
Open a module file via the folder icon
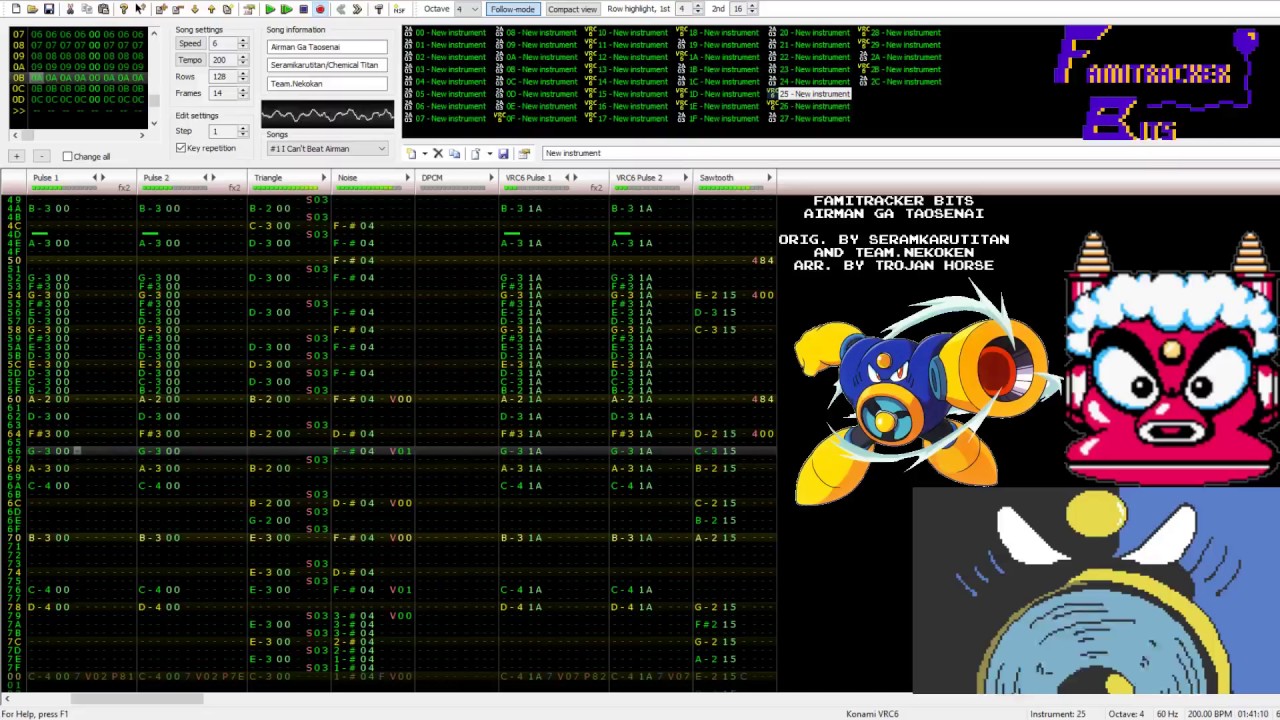coord(32,9)
